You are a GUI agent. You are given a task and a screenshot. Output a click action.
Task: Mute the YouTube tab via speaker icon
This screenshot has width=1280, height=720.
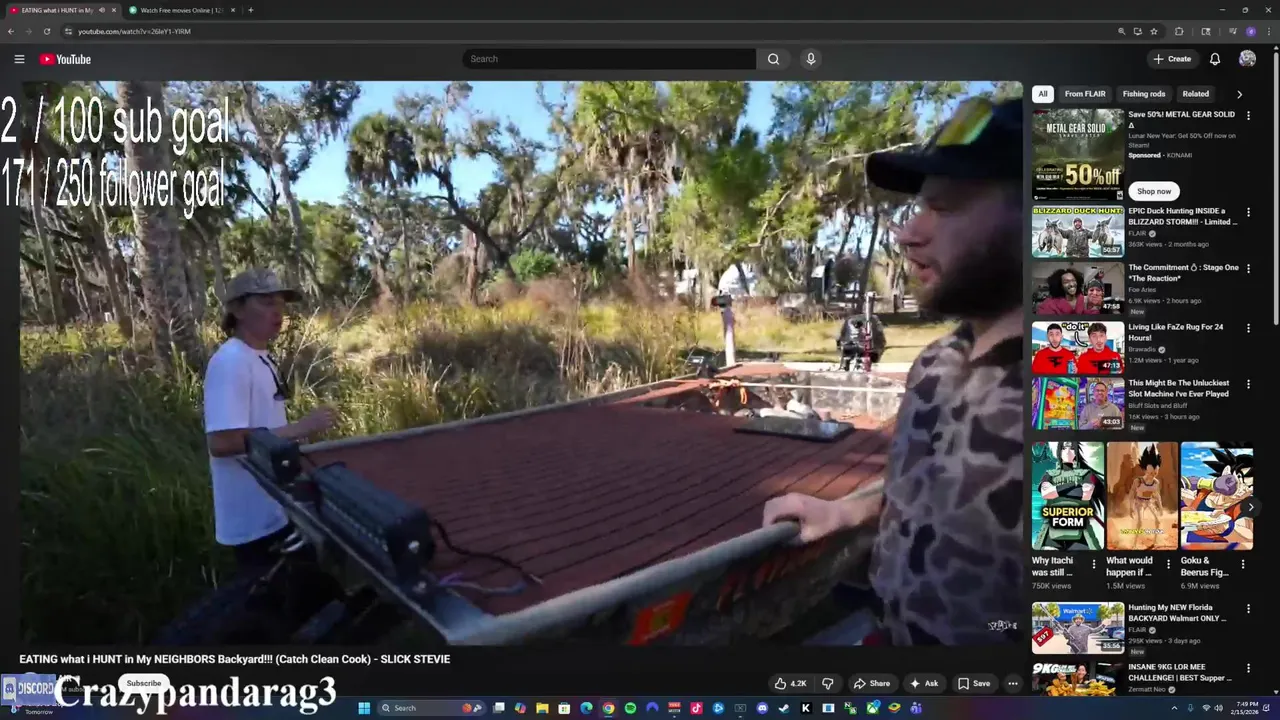pos(102,10)
